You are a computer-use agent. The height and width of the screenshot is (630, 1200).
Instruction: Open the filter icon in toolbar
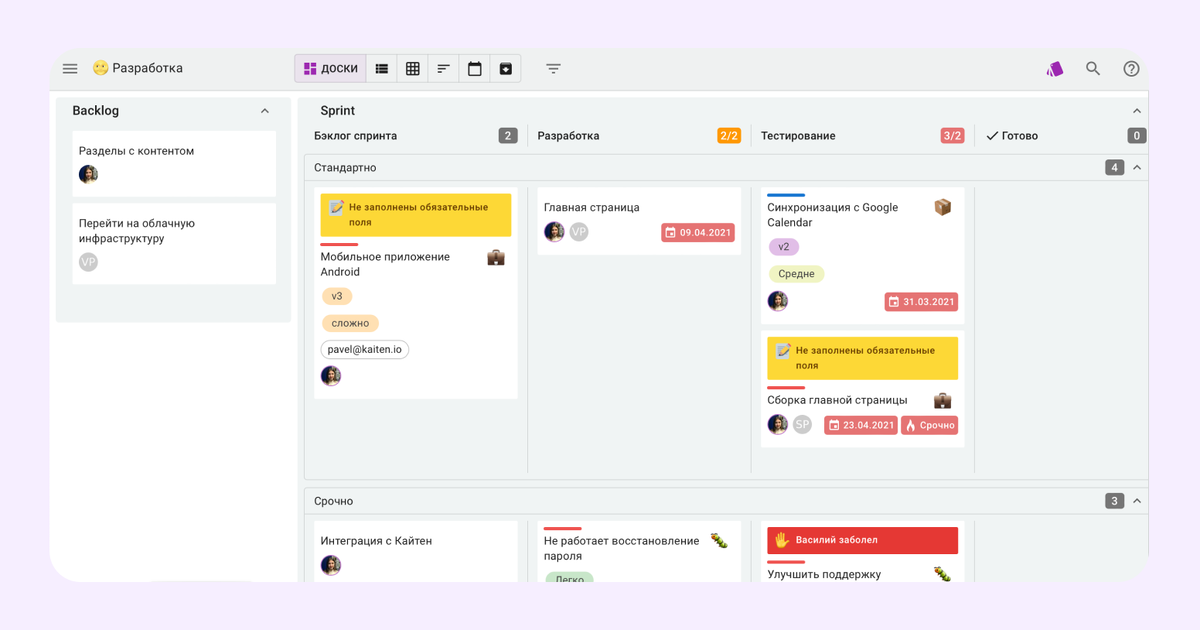(x=553, y=69)
